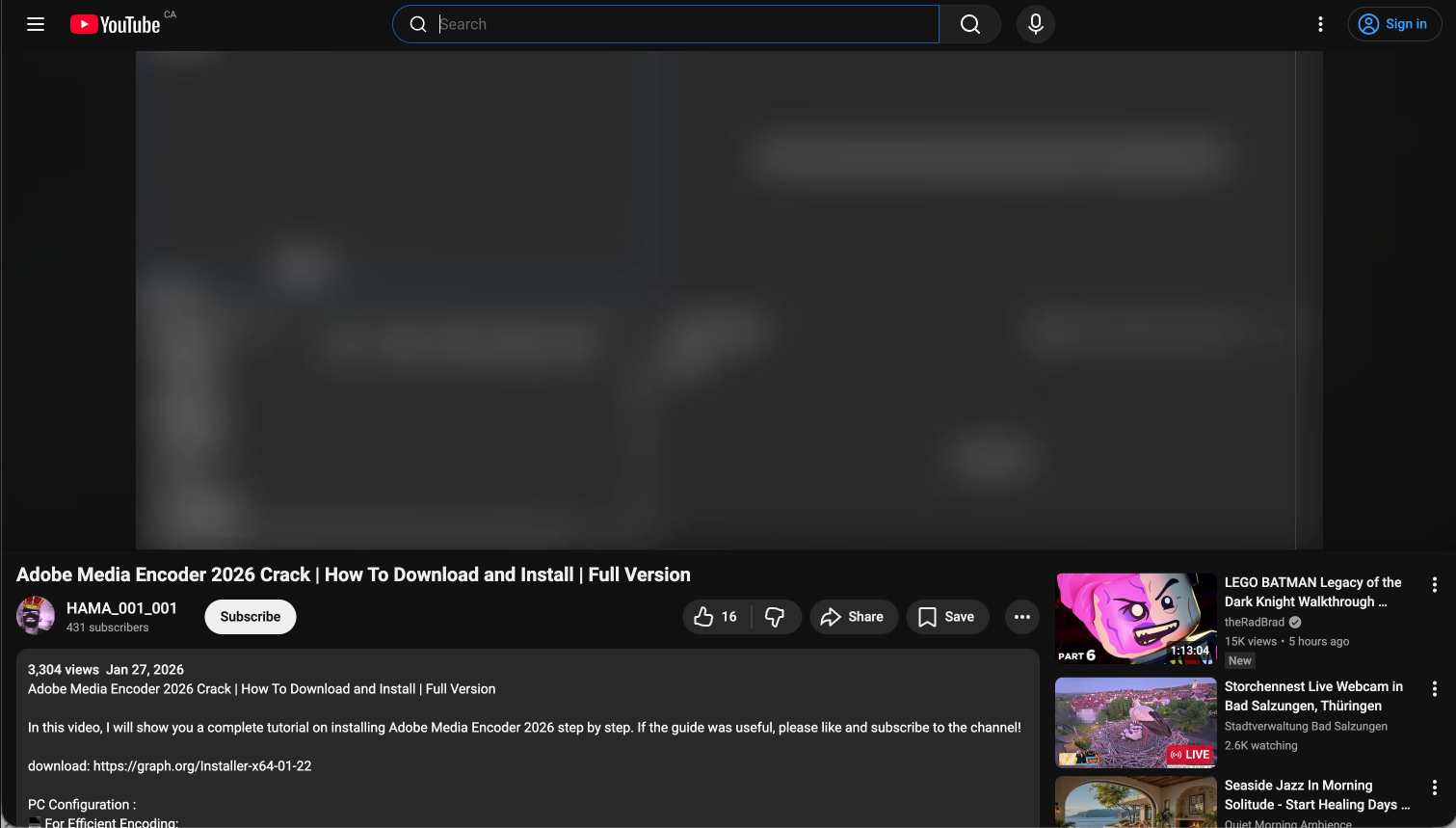1456x828 pixels.
Task: Open the graph.org download link
Action: point(202,766)
